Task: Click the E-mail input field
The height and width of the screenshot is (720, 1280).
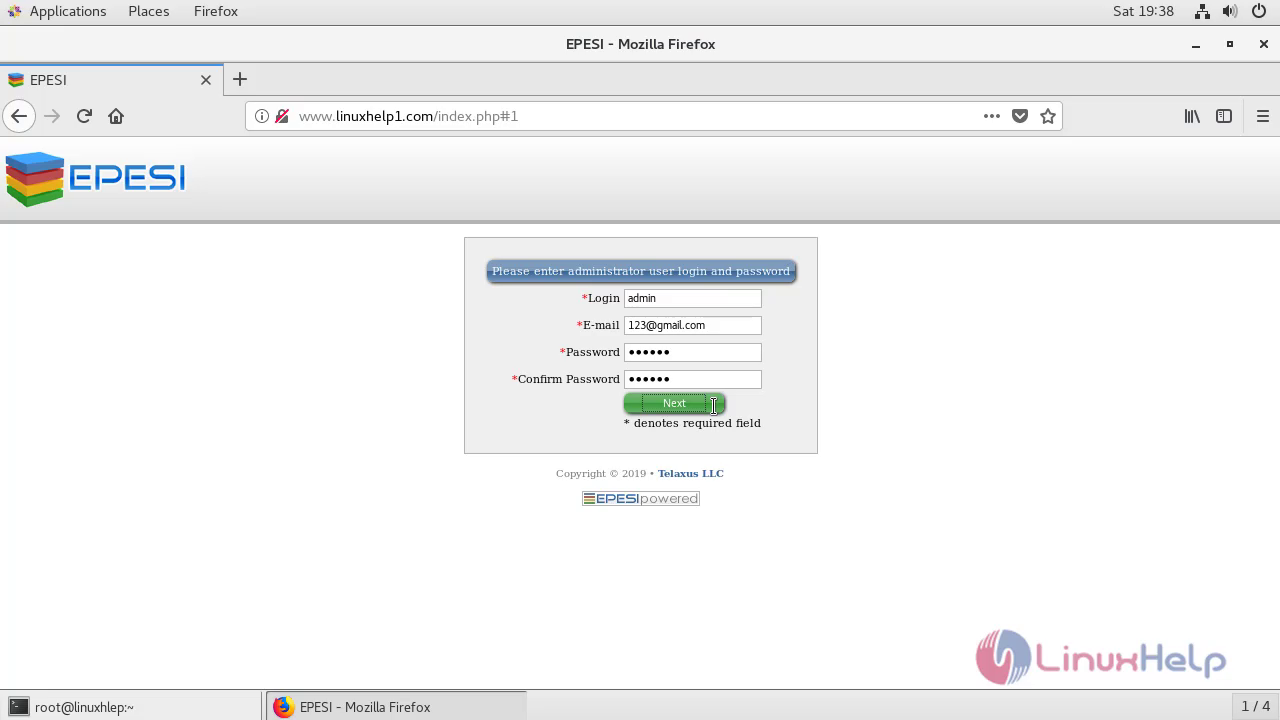Action: tap(693, 325)
